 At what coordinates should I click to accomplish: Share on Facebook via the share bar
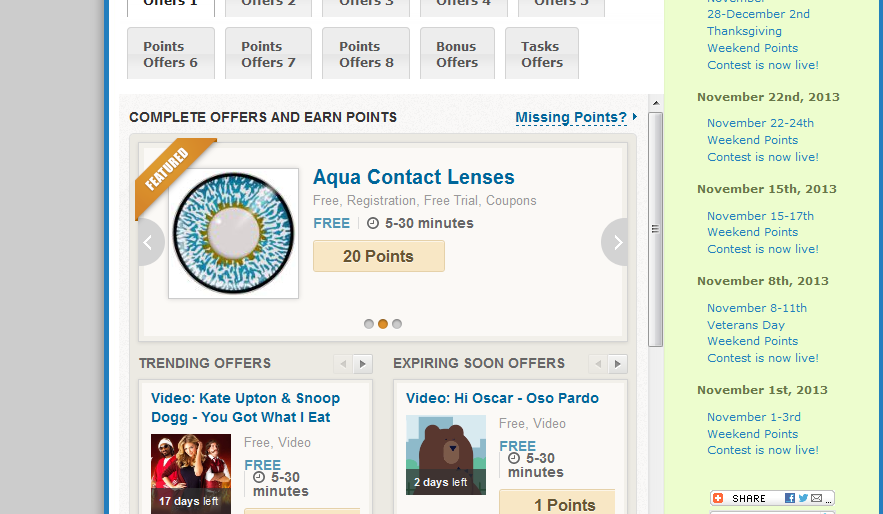pyautogui.click(x=790, y=498)
